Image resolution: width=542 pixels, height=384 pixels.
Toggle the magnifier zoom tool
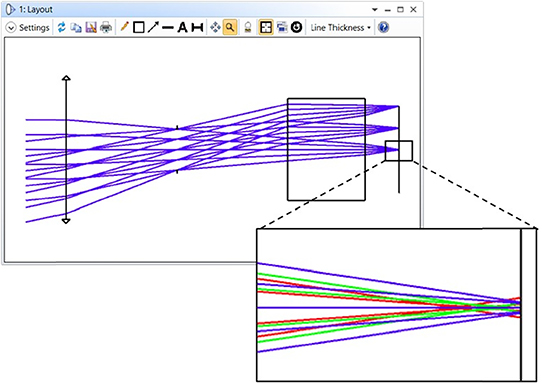coord(230,27)
